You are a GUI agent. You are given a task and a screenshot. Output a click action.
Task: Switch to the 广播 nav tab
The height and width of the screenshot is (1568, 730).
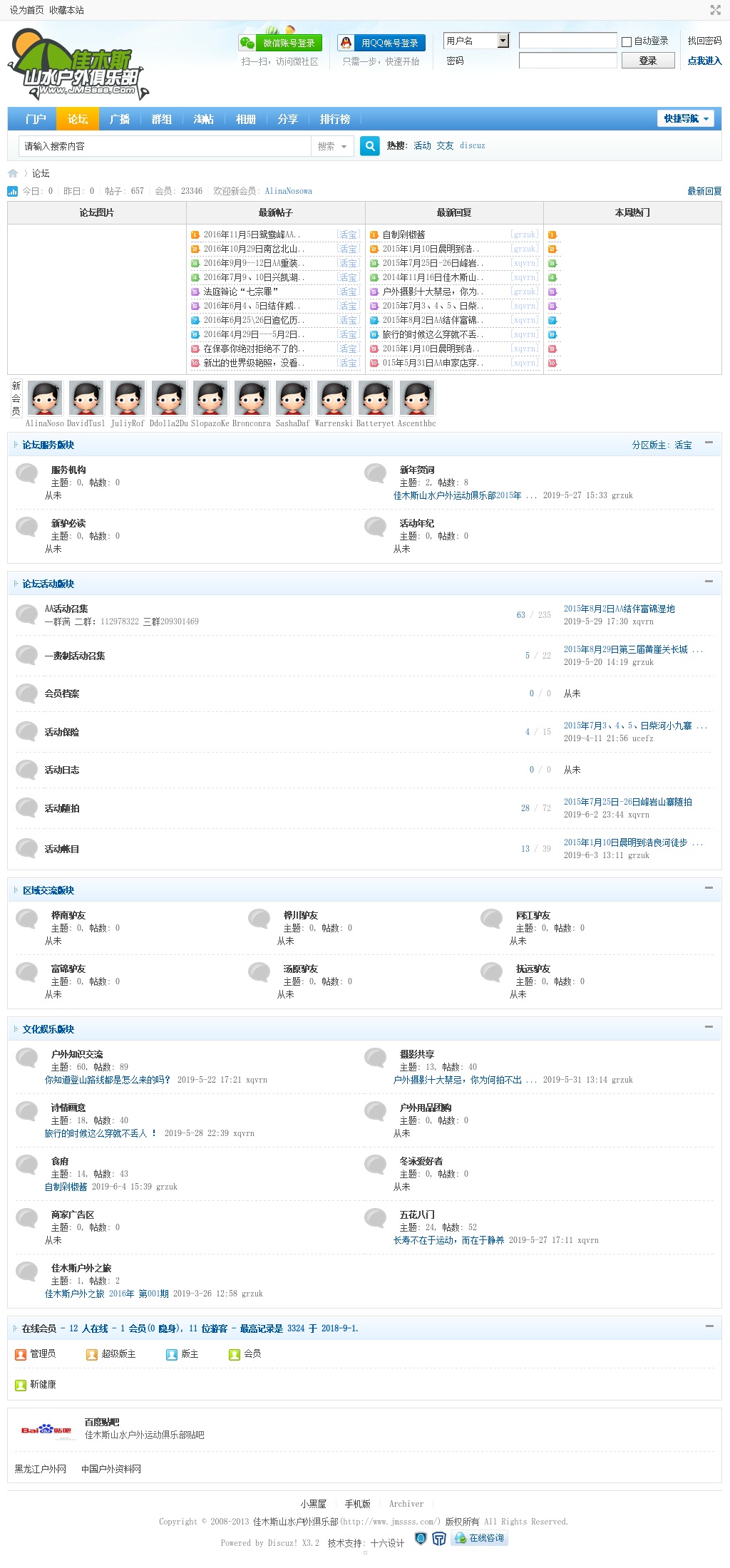tap(120, 119)
